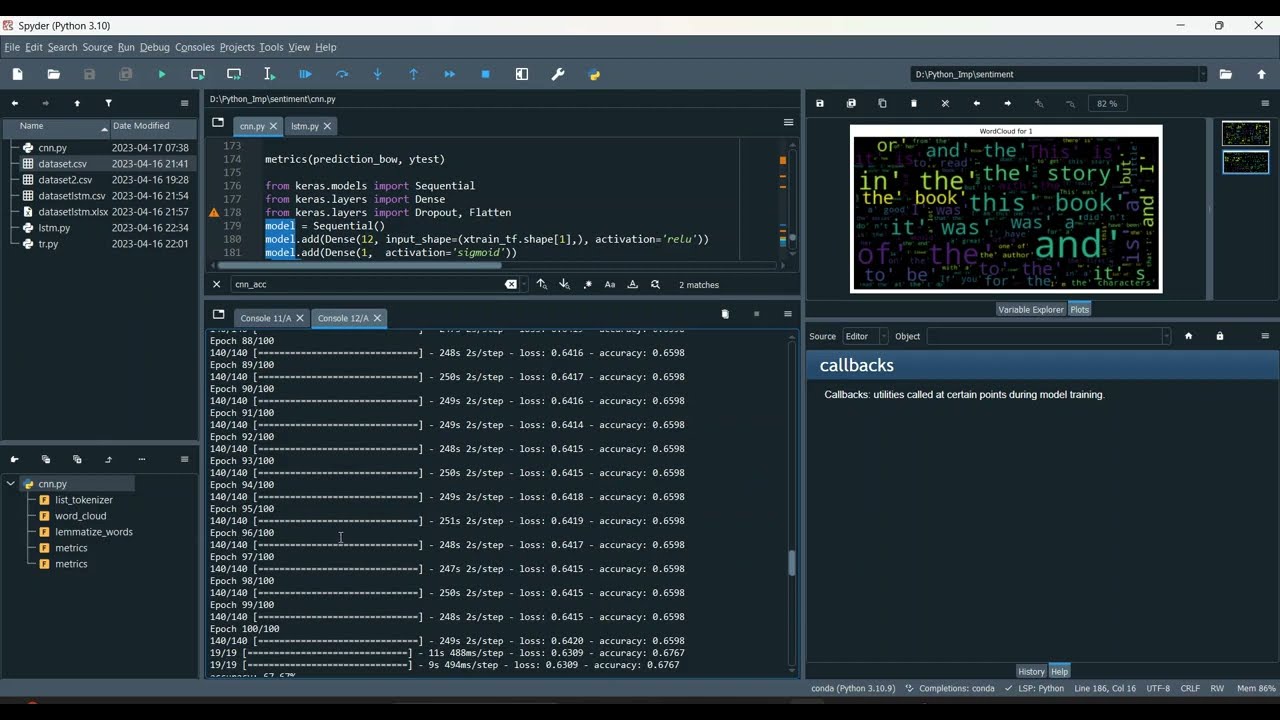The width and height of the screenshot is (1280, 720).
Task: Collapse the cnn.py node in outline
Action: (11, 484)
